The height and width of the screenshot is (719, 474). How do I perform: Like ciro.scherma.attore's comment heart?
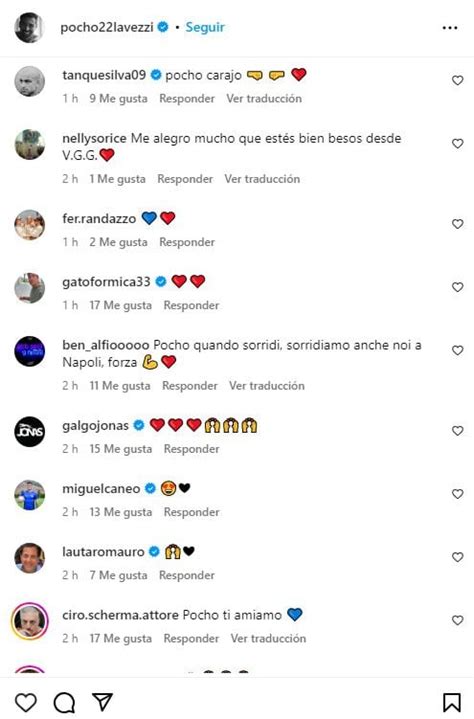457,620
